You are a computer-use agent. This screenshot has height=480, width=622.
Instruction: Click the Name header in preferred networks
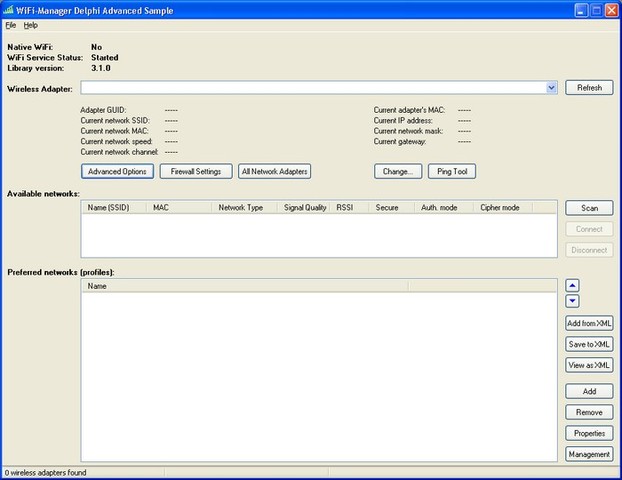point(245,286)
